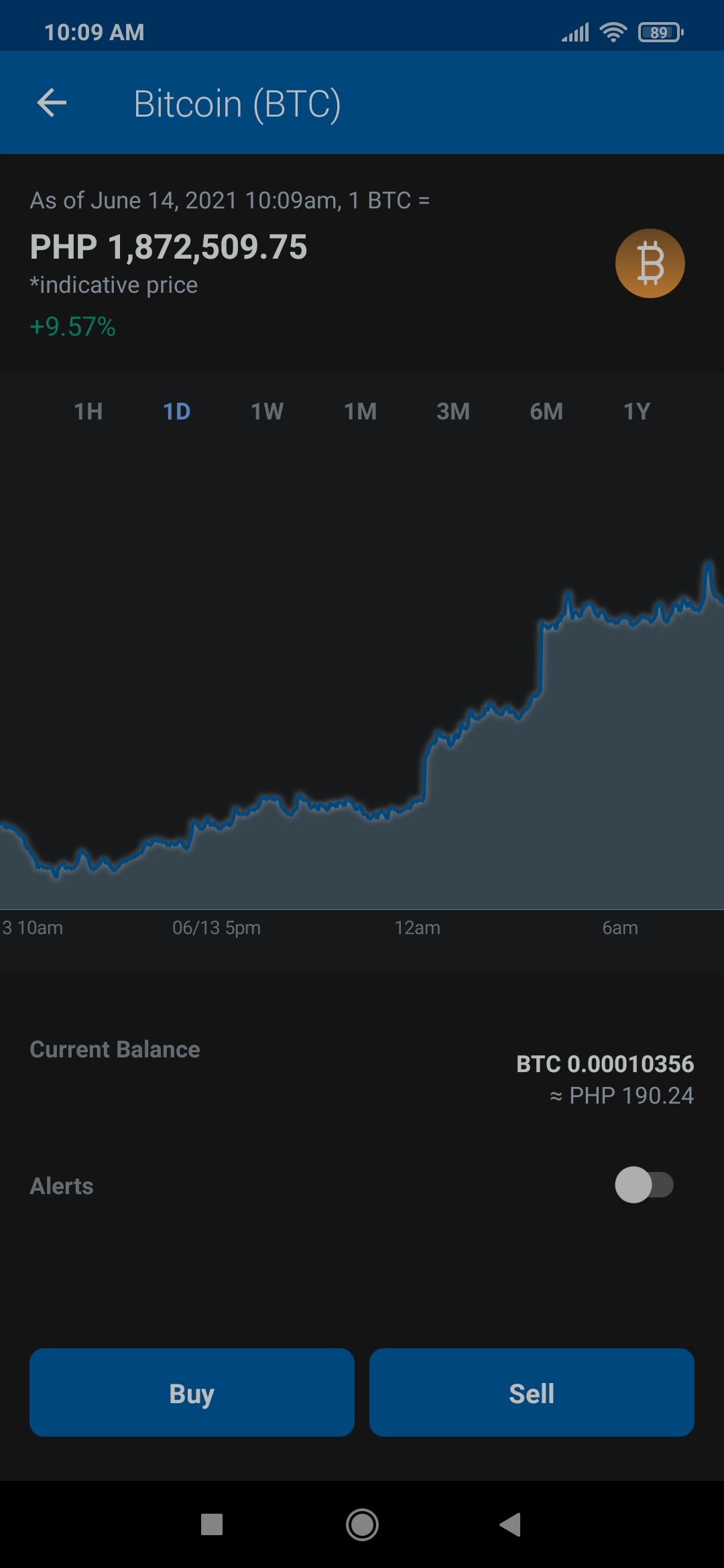Tap the recent apps square icon
724x1568 pixels.
pos(212,1524)
